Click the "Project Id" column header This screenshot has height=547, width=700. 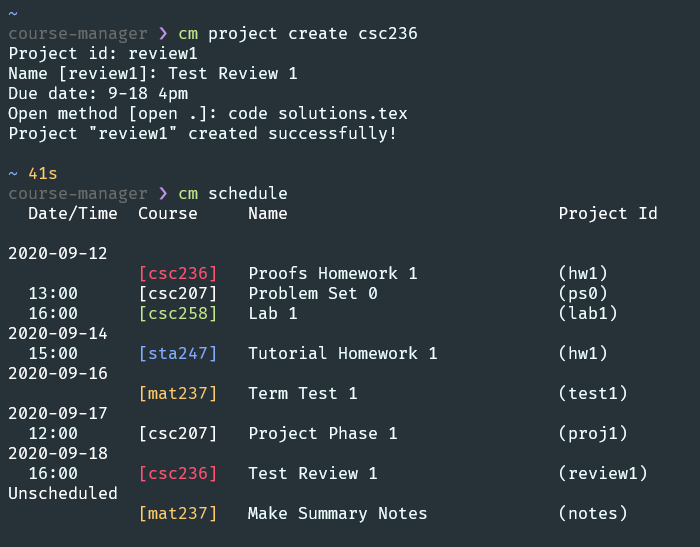(607, 213)
